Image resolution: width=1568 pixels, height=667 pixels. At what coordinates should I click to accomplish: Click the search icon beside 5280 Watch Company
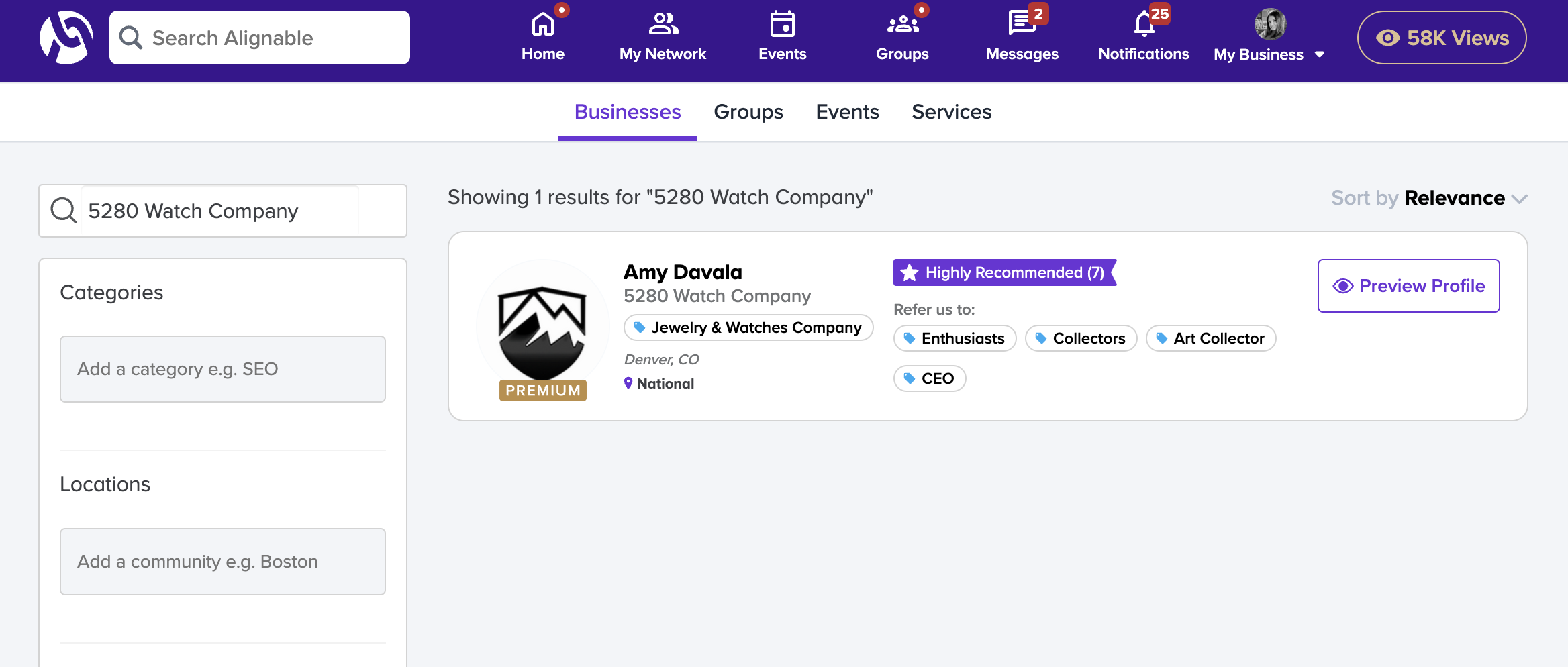point(64,211)
